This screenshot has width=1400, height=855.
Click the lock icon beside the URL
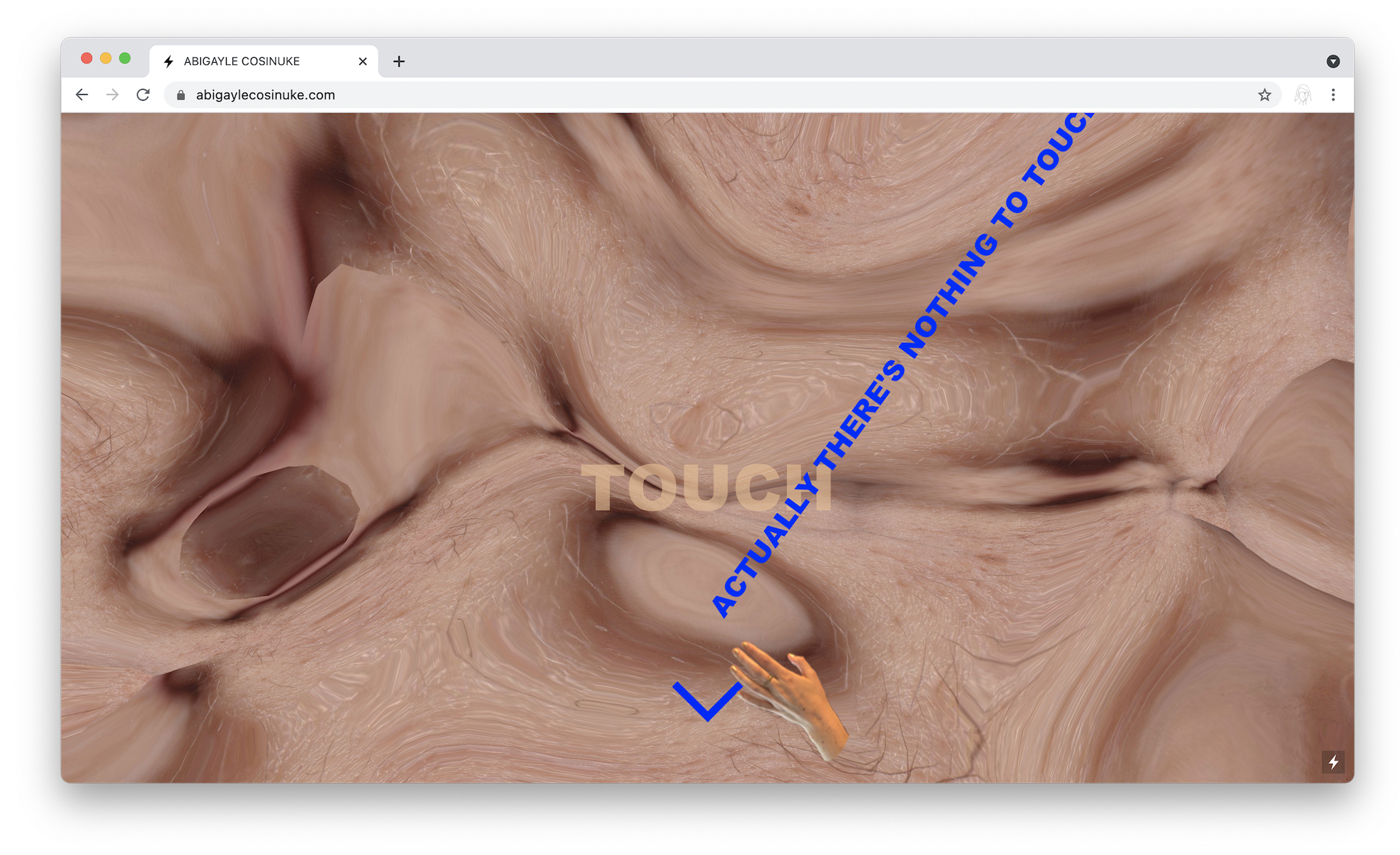181,95
